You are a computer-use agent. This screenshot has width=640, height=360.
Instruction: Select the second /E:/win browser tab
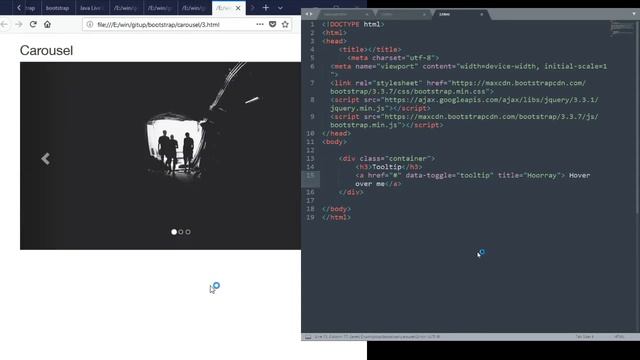(x=160, y=8)
